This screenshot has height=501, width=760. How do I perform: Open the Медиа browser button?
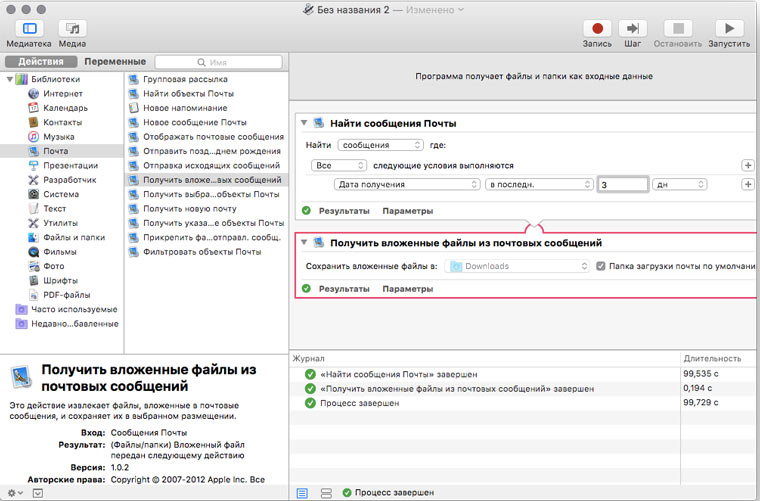point(72,29)
